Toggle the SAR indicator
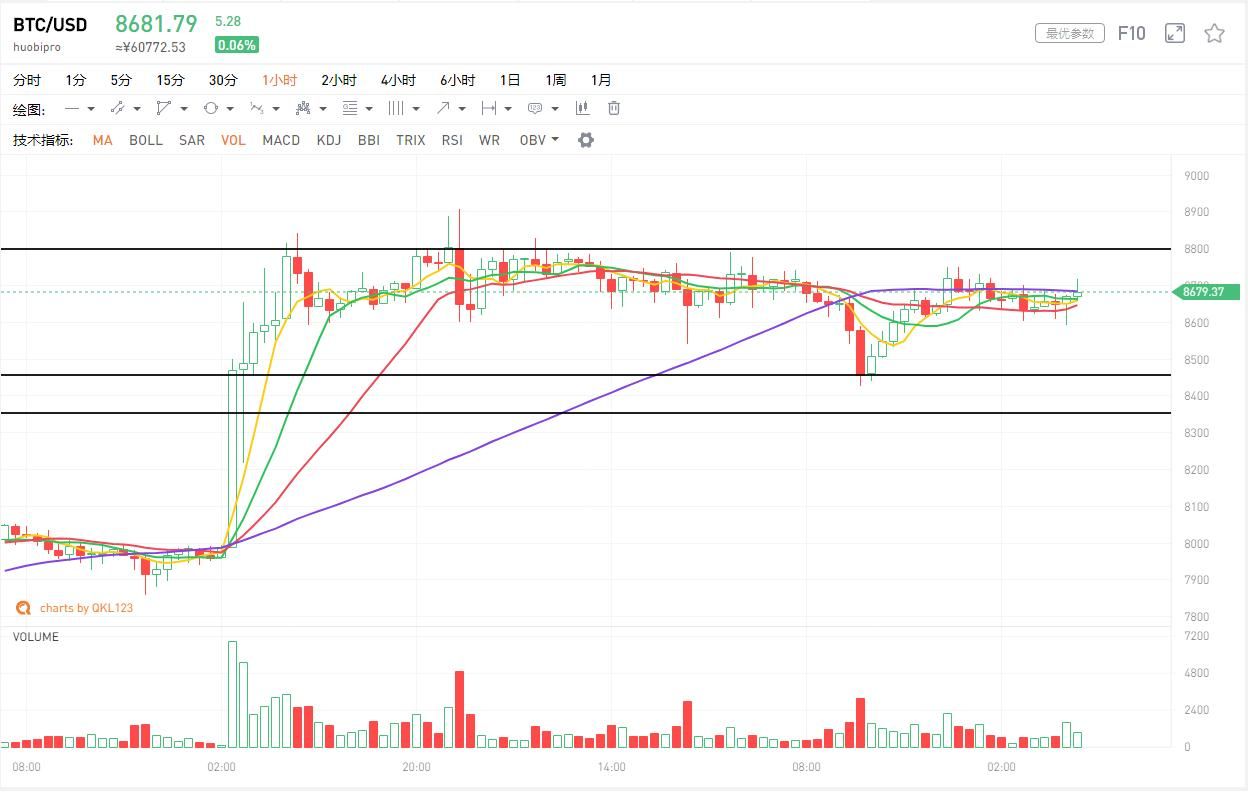Screen dimensions: 1248x792 tap(192, 140)
